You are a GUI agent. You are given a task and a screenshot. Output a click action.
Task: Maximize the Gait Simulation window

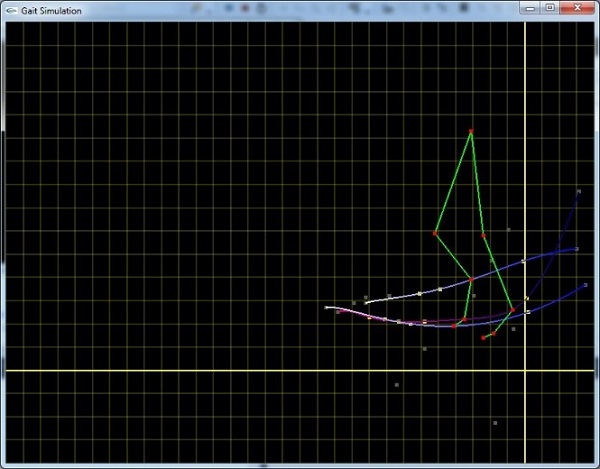(x=549, y=8)
